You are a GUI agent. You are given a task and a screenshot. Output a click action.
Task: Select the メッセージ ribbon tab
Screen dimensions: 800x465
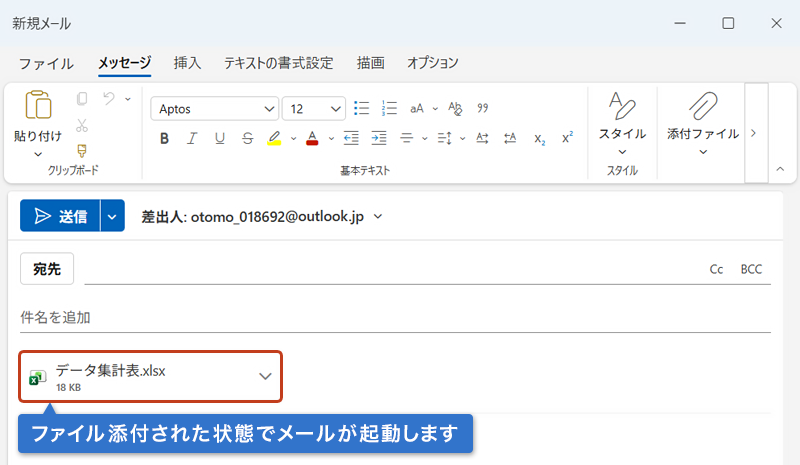pyautogui.click(x=124, y=63)
